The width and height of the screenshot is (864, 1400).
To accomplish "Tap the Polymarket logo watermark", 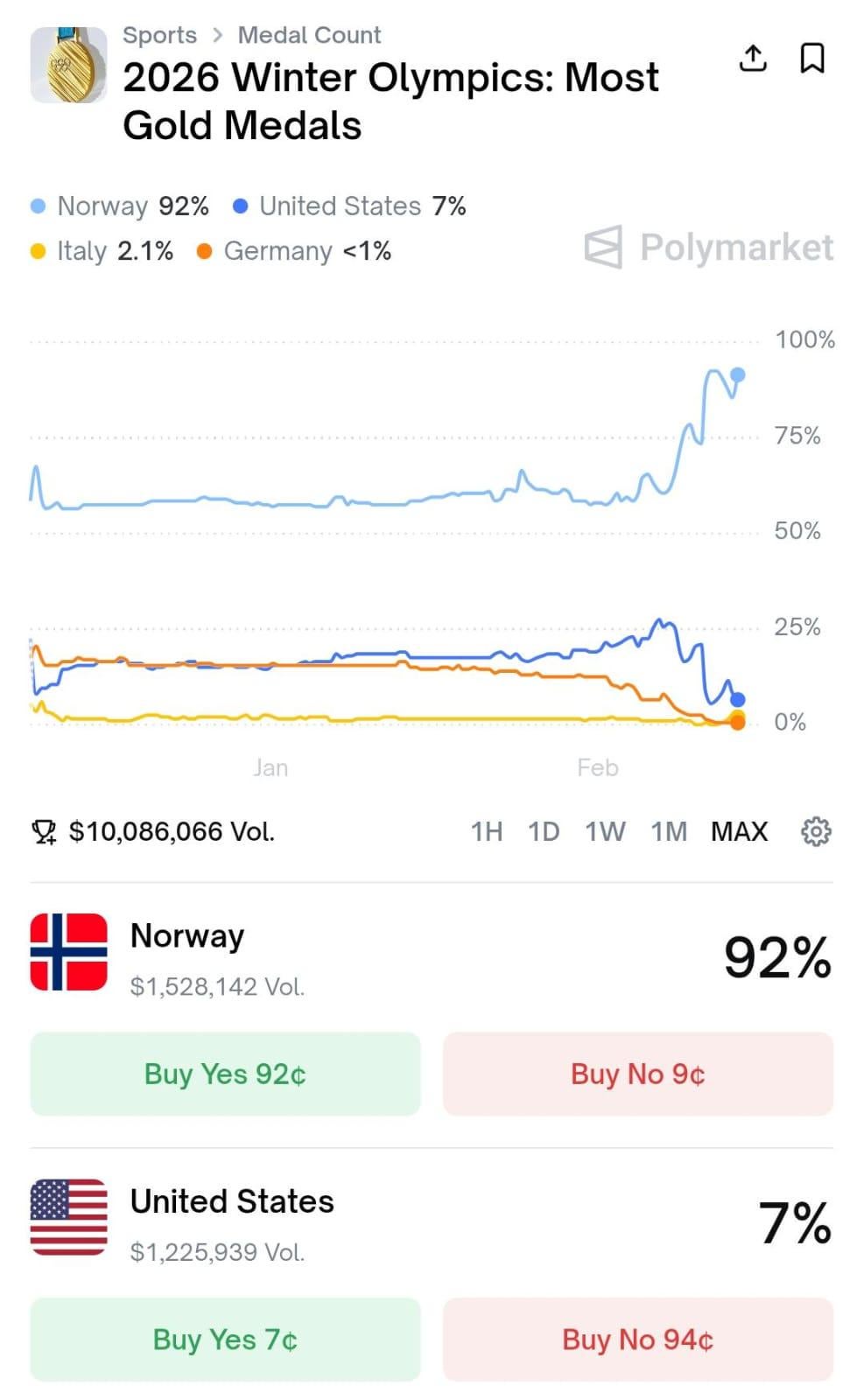I will 709,248.
